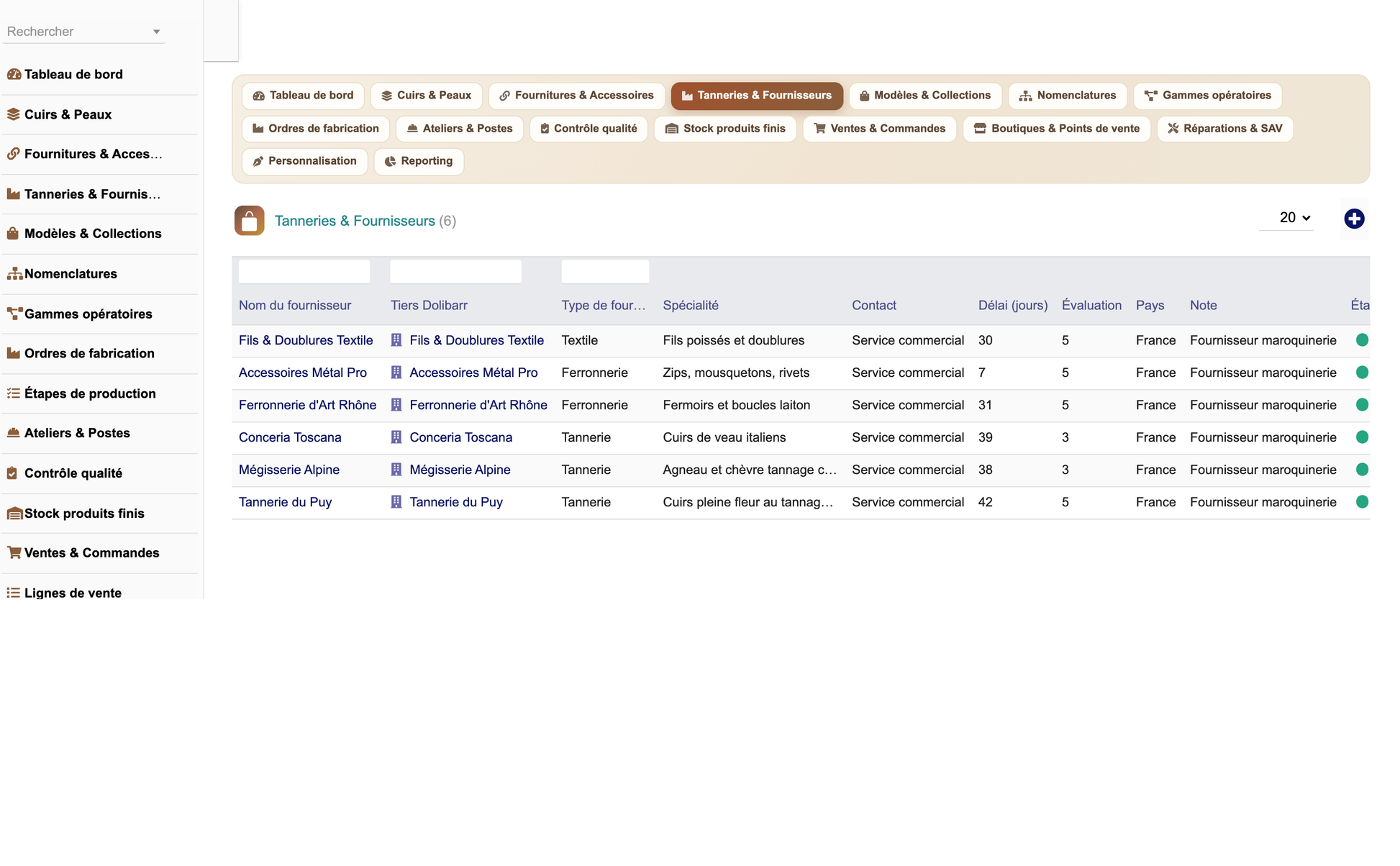Image resolution: width=1400 pixels, height=866 pixels.
Task: Switch to the Réparations & SAV tab
Action: point(1224,129)
